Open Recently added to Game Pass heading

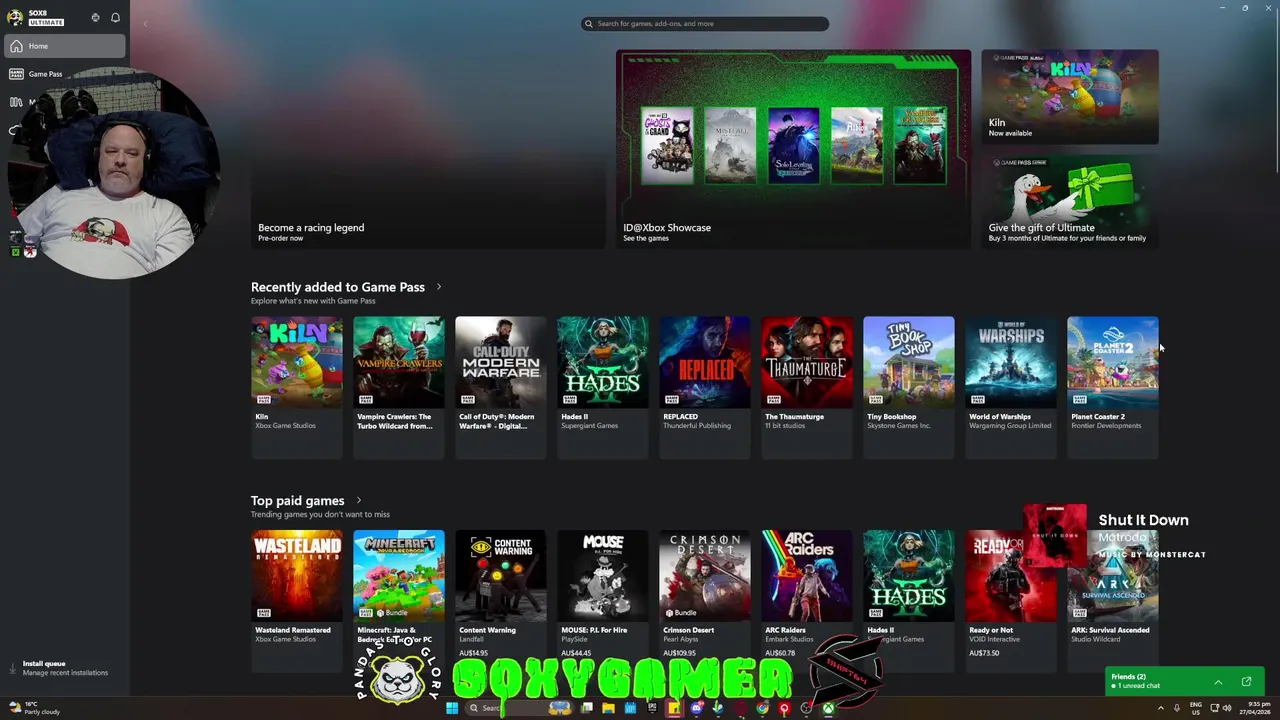tap(338, 287)
